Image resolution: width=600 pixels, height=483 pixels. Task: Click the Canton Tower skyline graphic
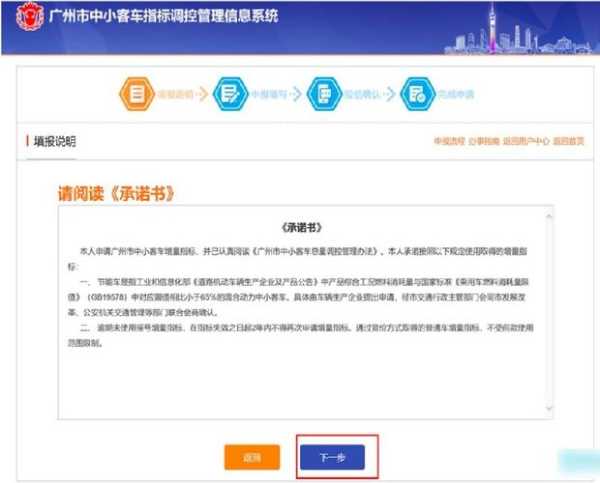point(495,28)
